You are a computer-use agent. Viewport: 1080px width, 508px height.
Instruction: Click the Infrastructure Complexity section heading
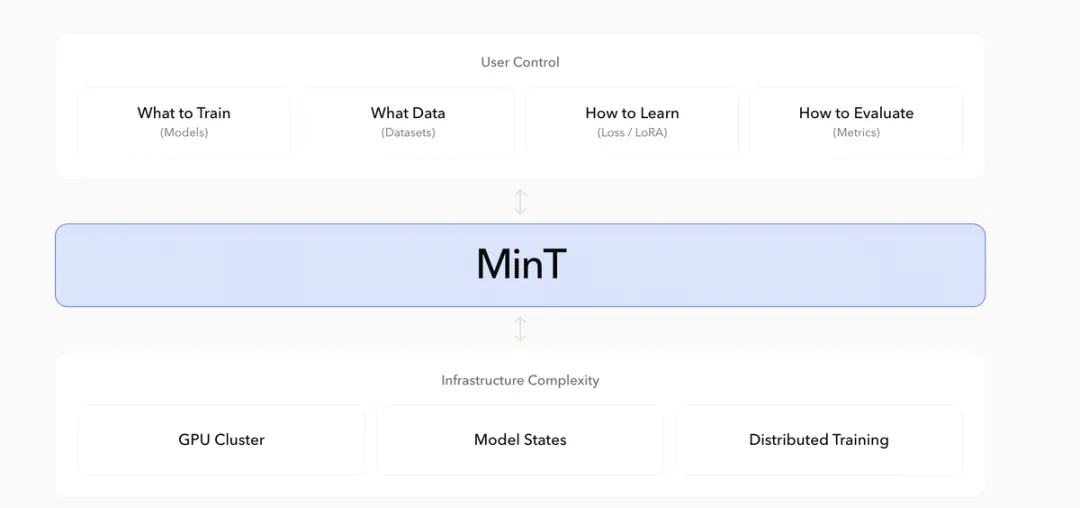pyautogui.click(x=520, y=380)
